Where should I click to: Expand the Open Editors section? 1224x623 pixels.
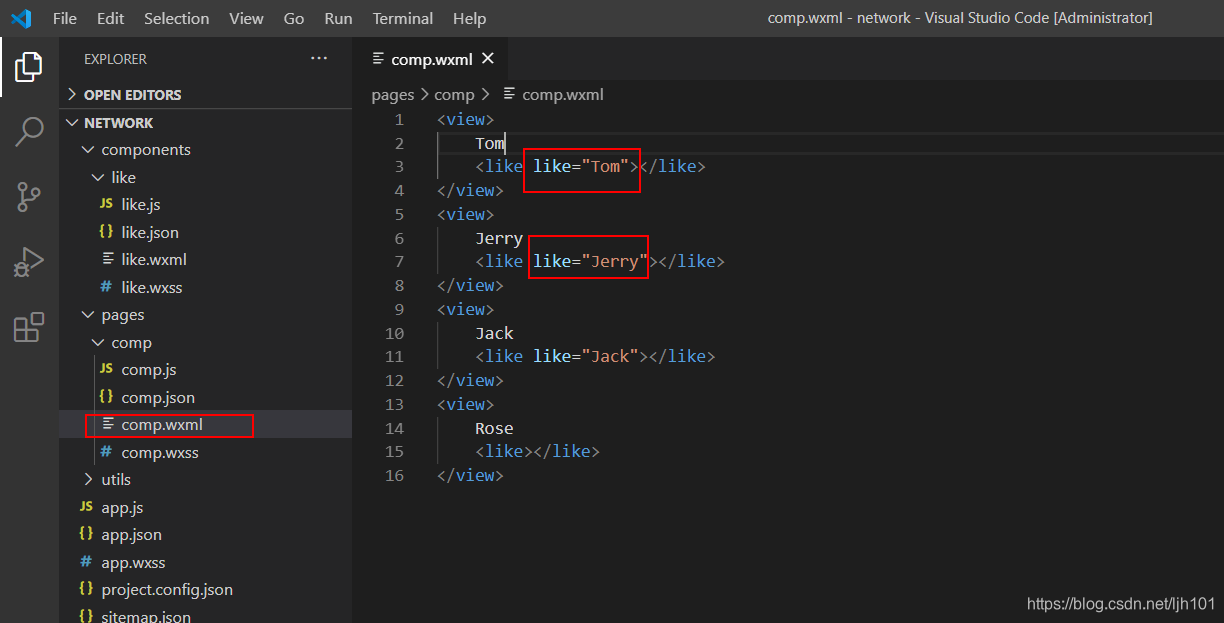71,94
